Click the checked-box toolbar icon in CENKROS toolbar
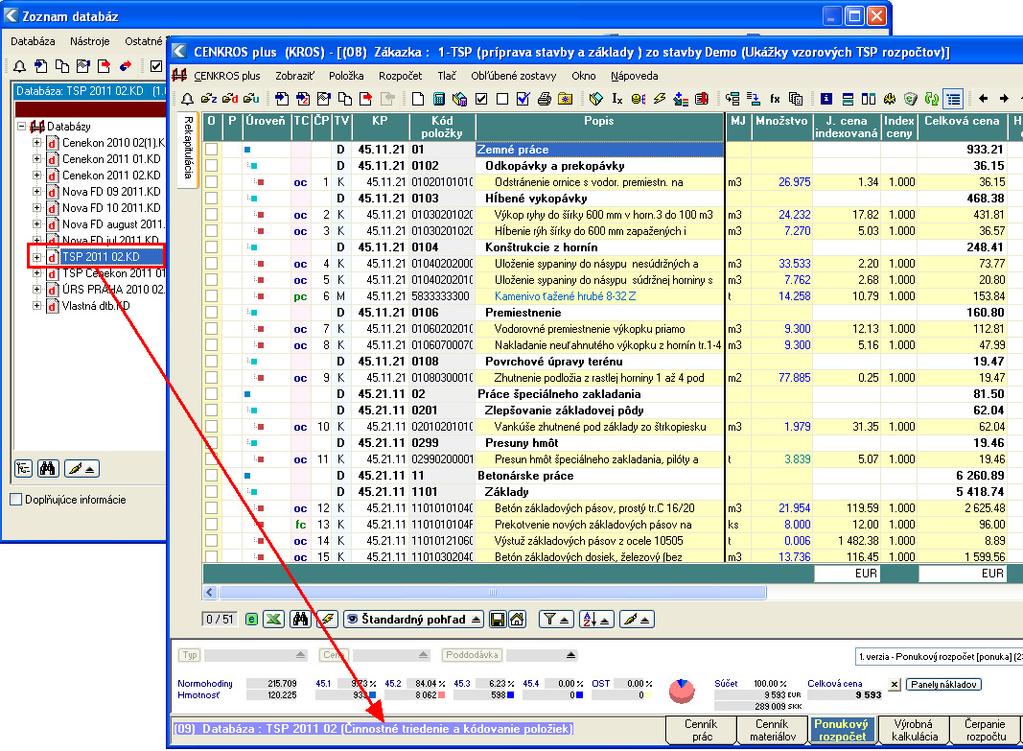Screen dimensions: 1023x751 coord(481,99)
